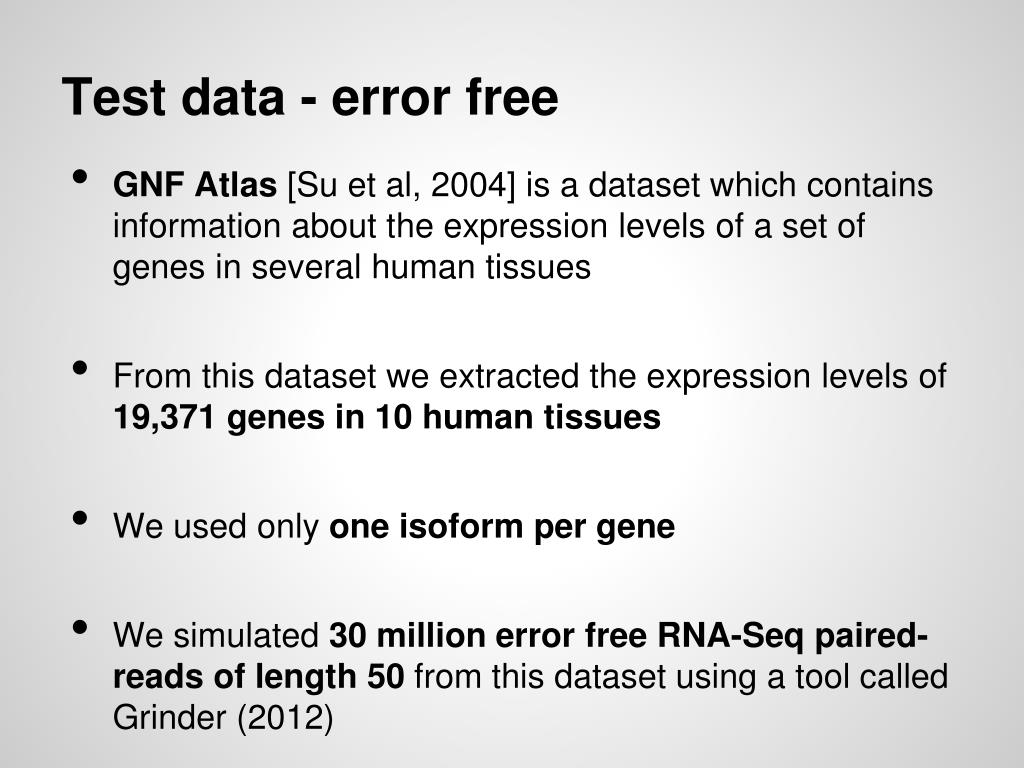Screen dimensions: 1024x768
Task: Select the bold text 'GNF Atlas'
Action: pos(195,185)
